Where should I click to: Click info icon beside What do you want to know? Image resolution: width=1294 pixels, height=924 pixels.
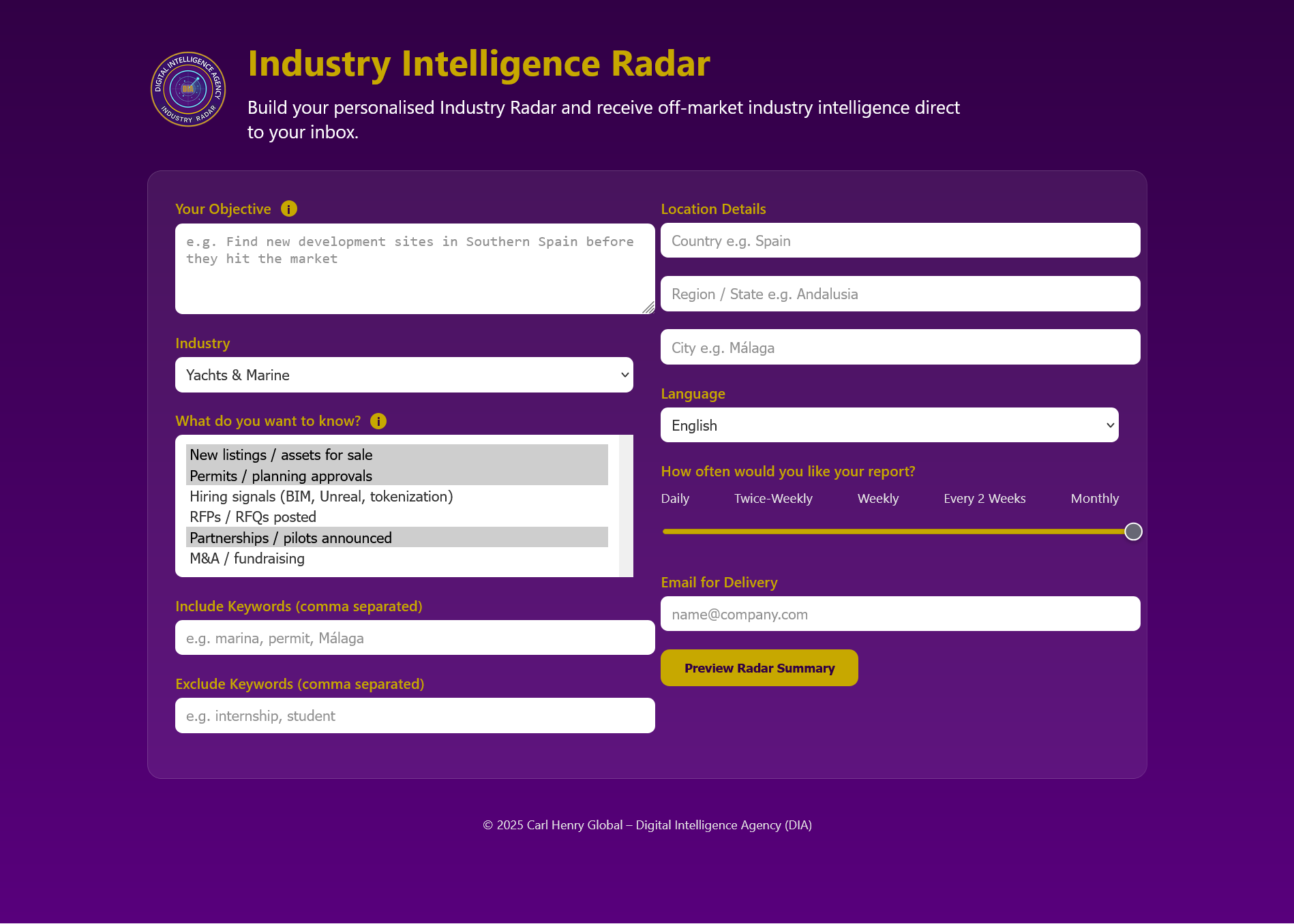378,421
